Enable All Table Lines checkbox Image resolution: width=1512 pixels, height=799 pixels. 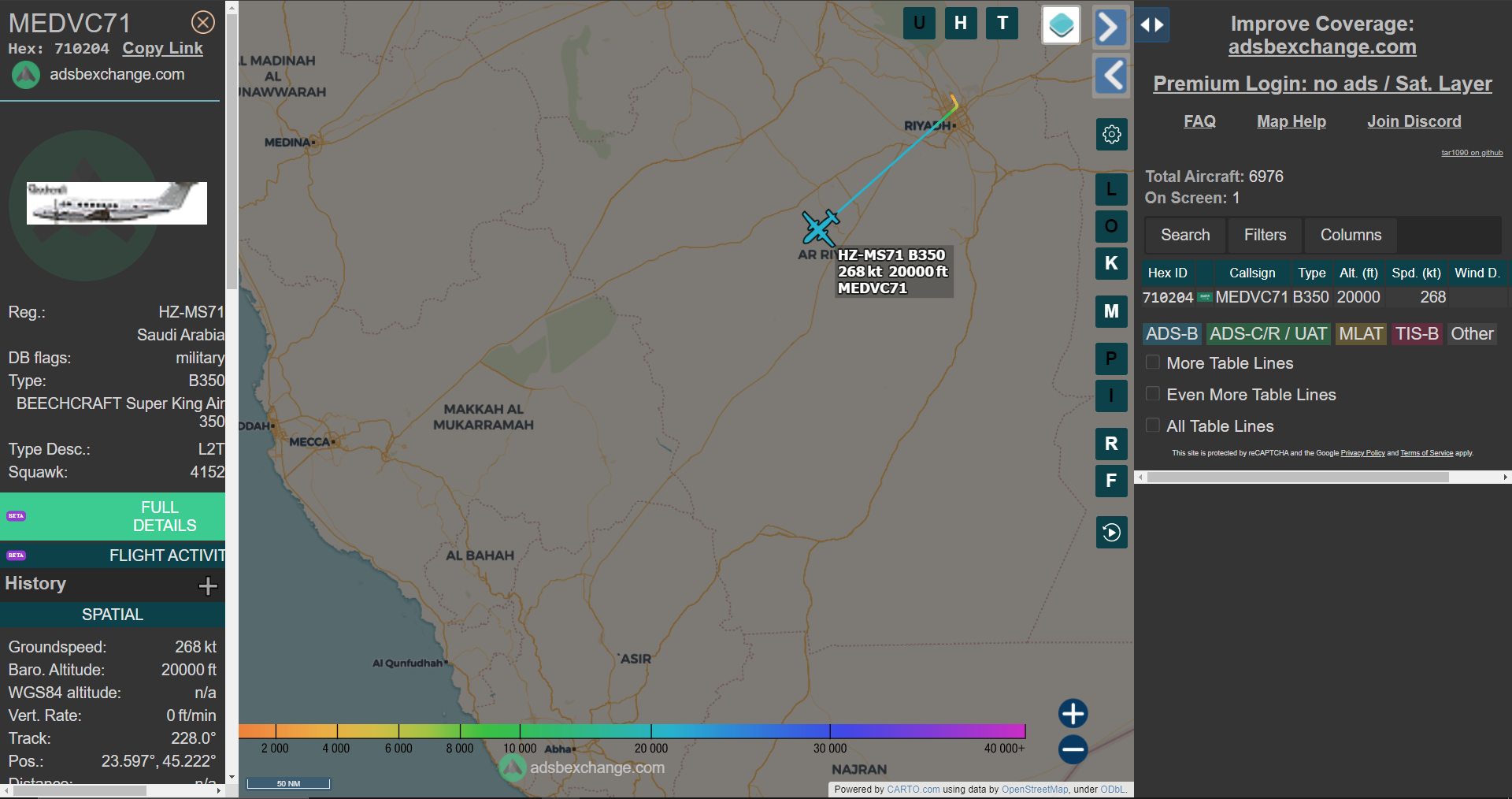(1153, 426)
